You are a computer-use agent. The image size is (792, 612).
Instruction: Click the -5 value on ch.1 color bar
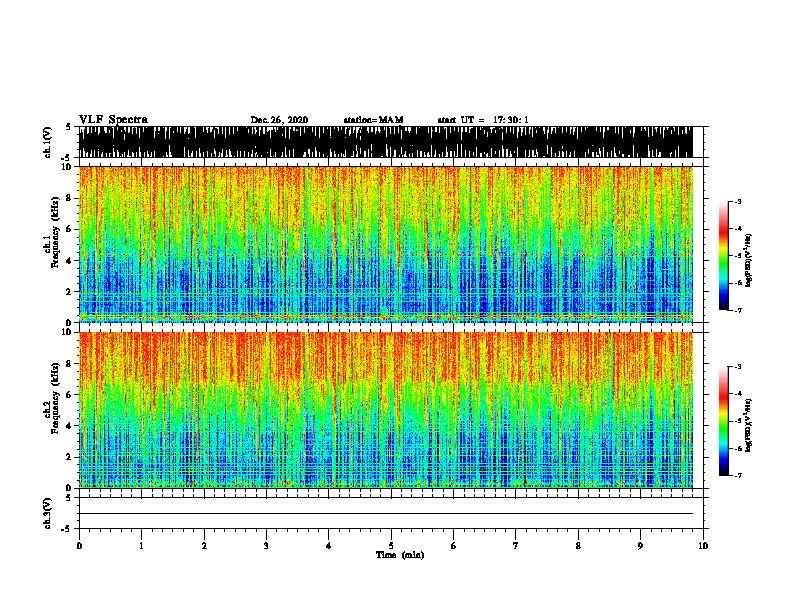pyautogui.click(x=737, y=256)
